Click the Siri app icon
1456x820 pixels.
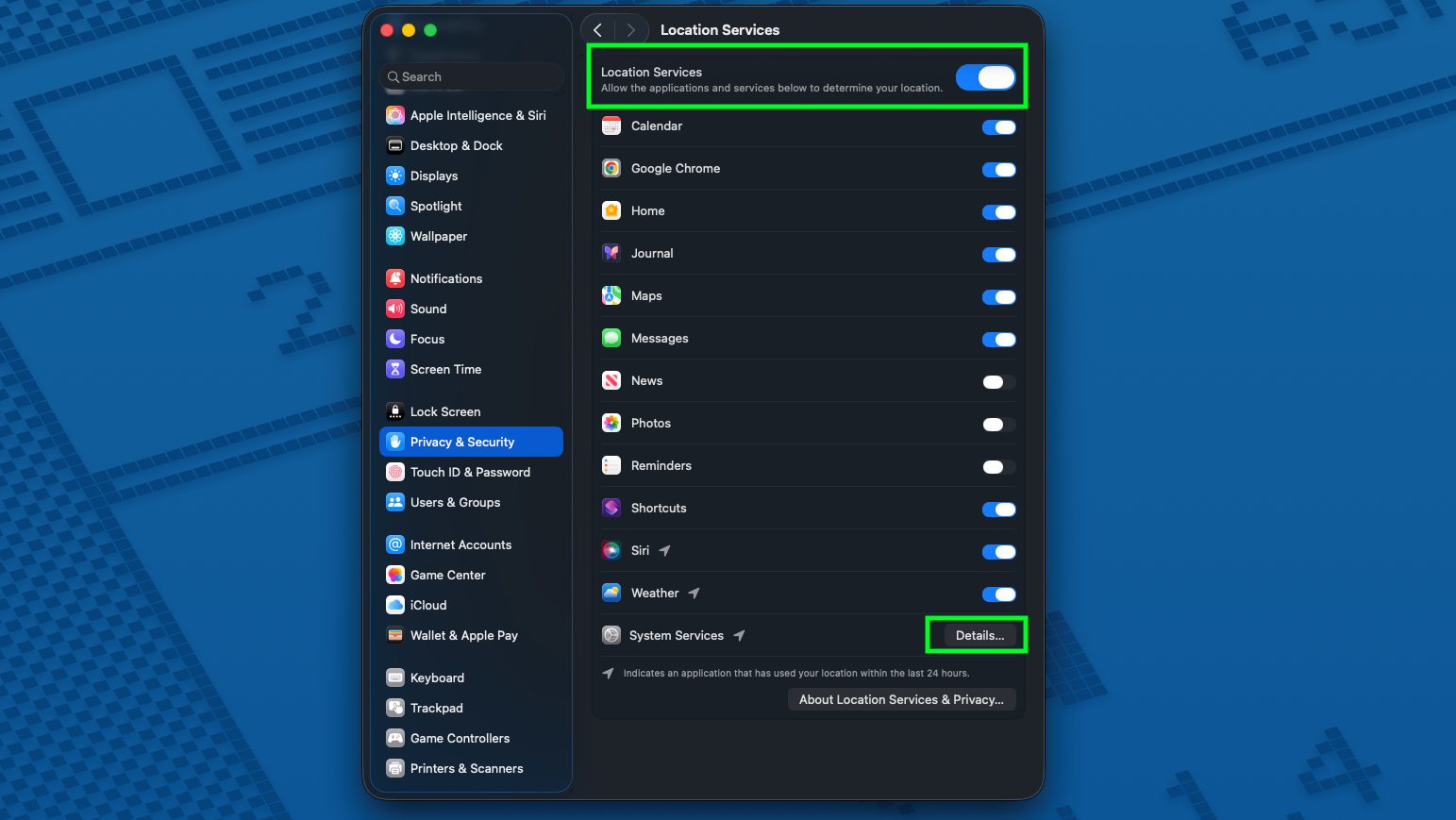tap(611, 550)
